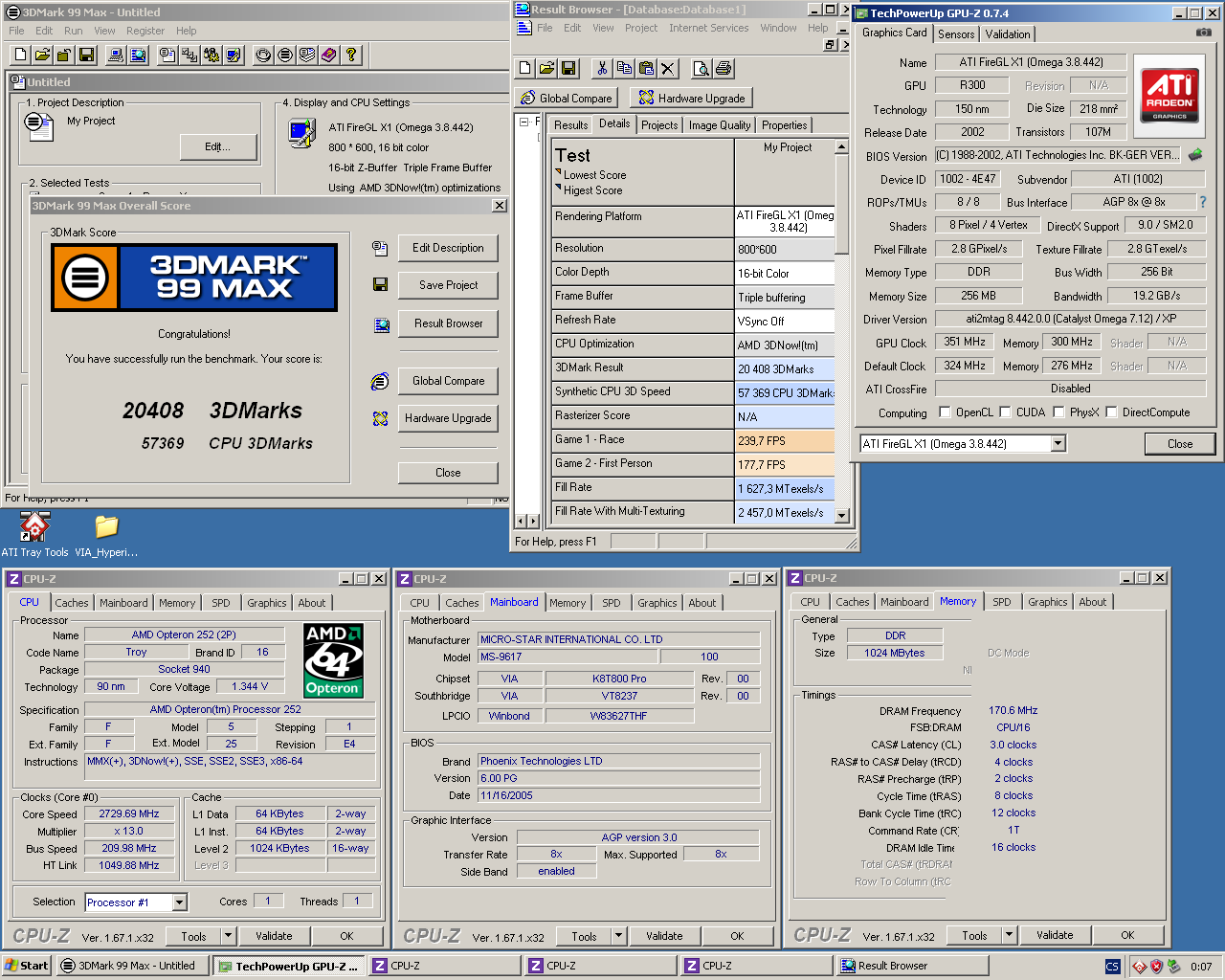Click the floppy icon beside Save Project

tap(380, 284)
